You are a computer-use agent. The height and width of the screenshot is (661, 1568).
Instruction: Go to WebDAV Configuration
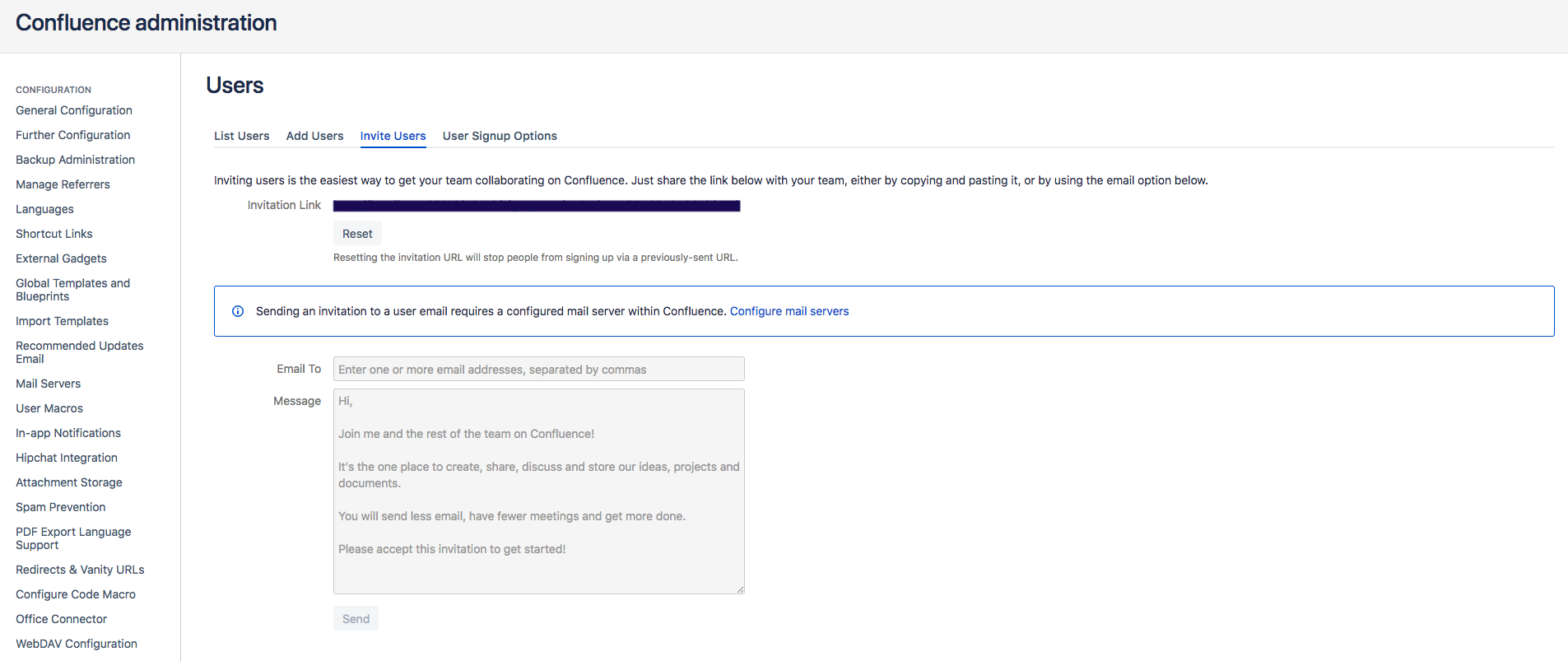[77, 644]
